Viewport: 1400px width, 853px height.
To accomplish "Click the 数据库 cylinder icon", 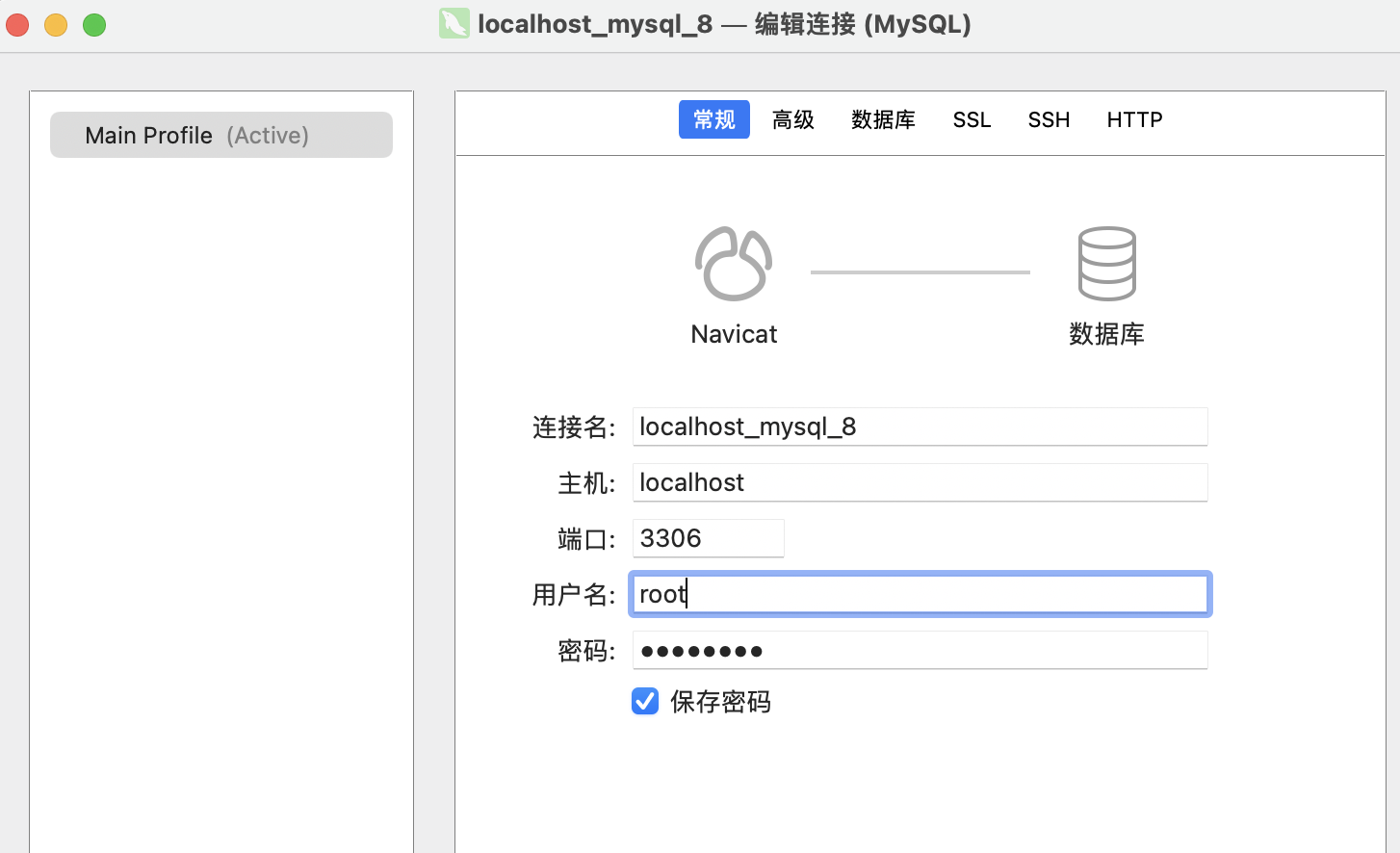I will click(x=1106, y=264).
